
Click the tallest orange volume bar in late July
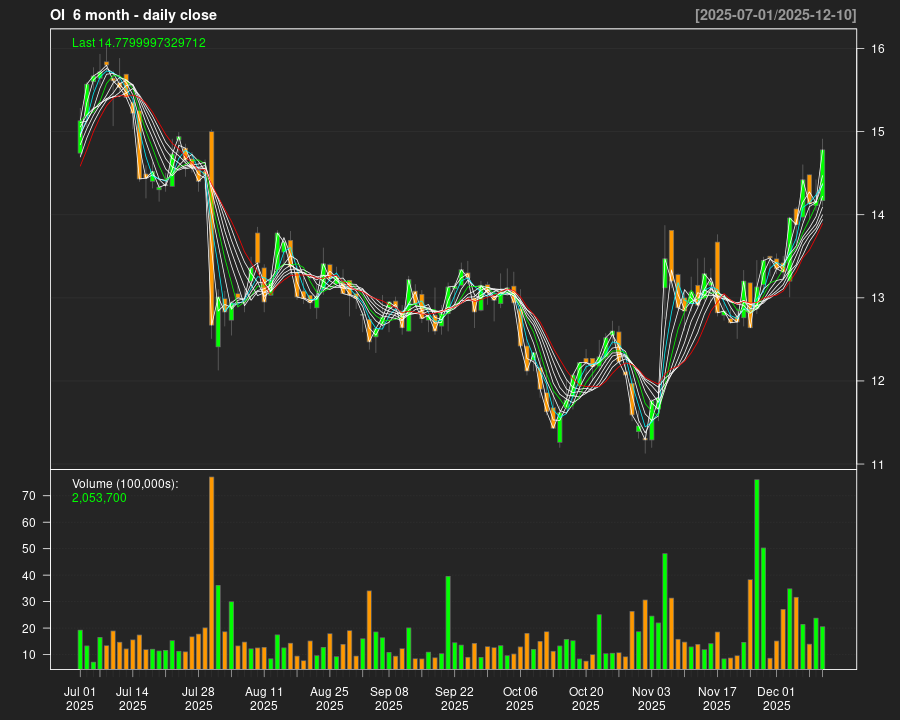pos(211,572)
